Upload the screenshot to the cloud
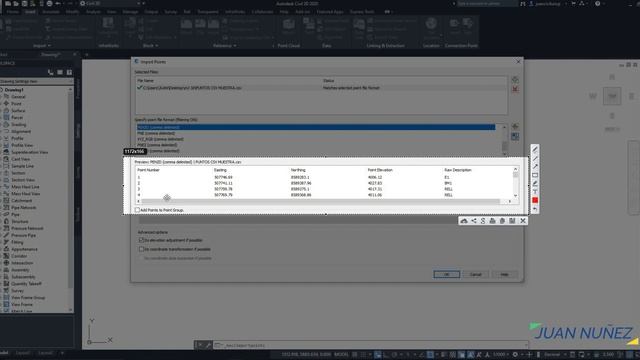The image size is (640, 360). click(464, 221)
